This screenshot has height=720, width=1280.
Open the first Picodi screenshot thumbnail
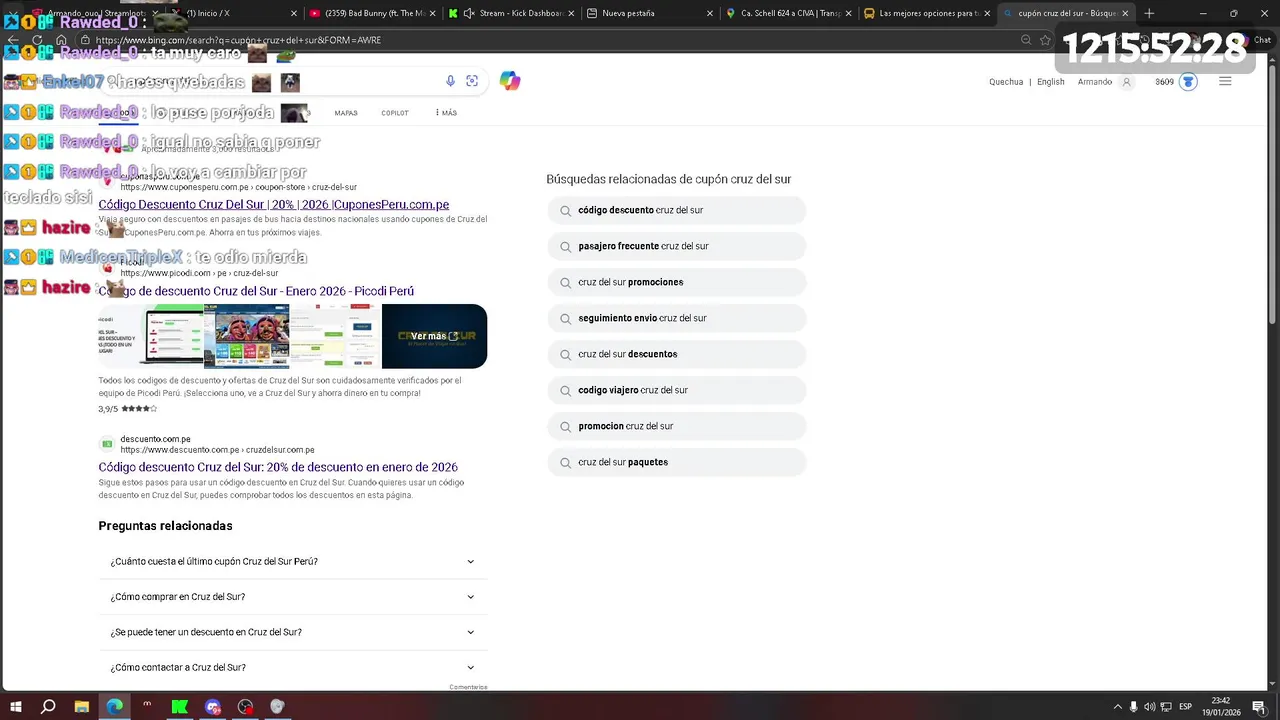150,336
